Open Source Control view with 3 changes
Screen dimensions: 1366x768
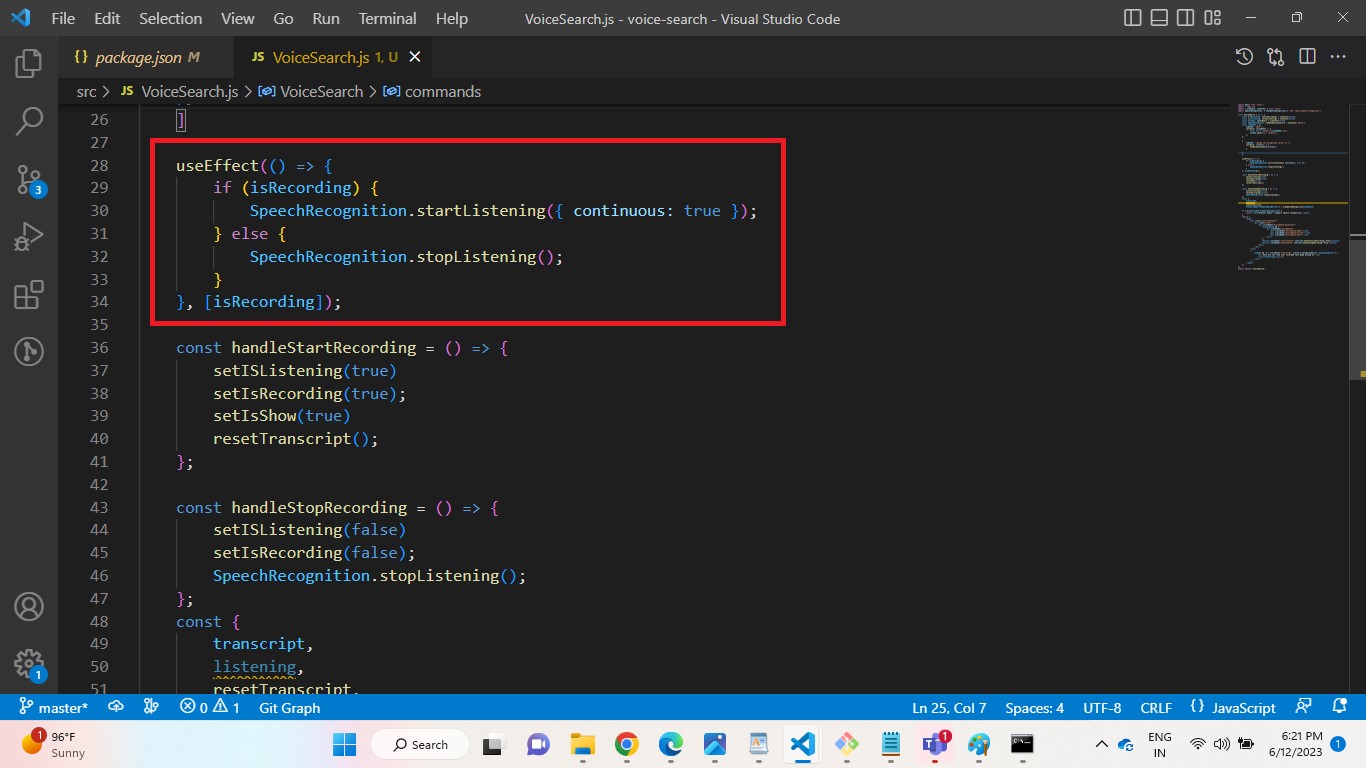pos(29,180)
